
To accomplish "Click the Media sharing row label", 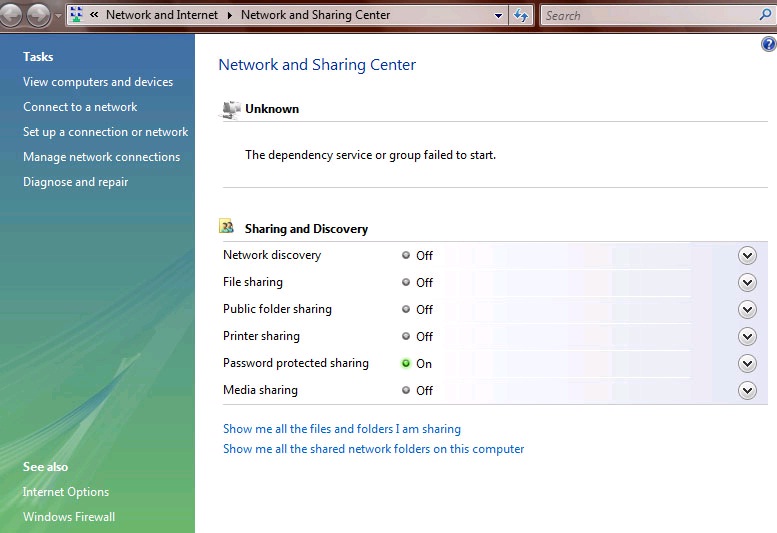I will (x=260, y=390).
